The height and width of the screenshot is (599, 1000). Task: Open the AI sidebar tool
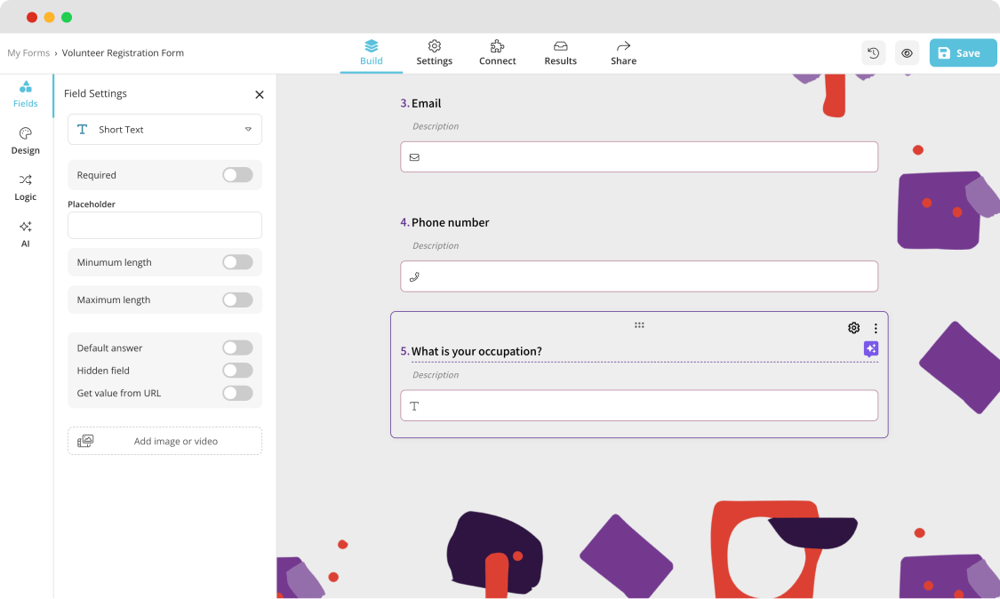coord(25,233)
